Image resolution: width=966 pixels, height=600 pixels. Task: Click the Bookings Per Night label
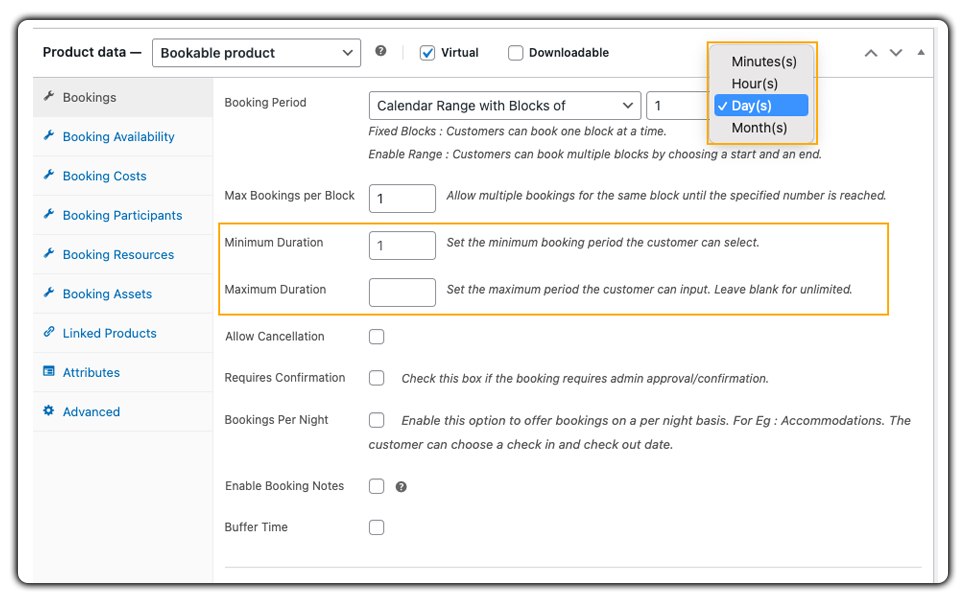click(276, 420)
